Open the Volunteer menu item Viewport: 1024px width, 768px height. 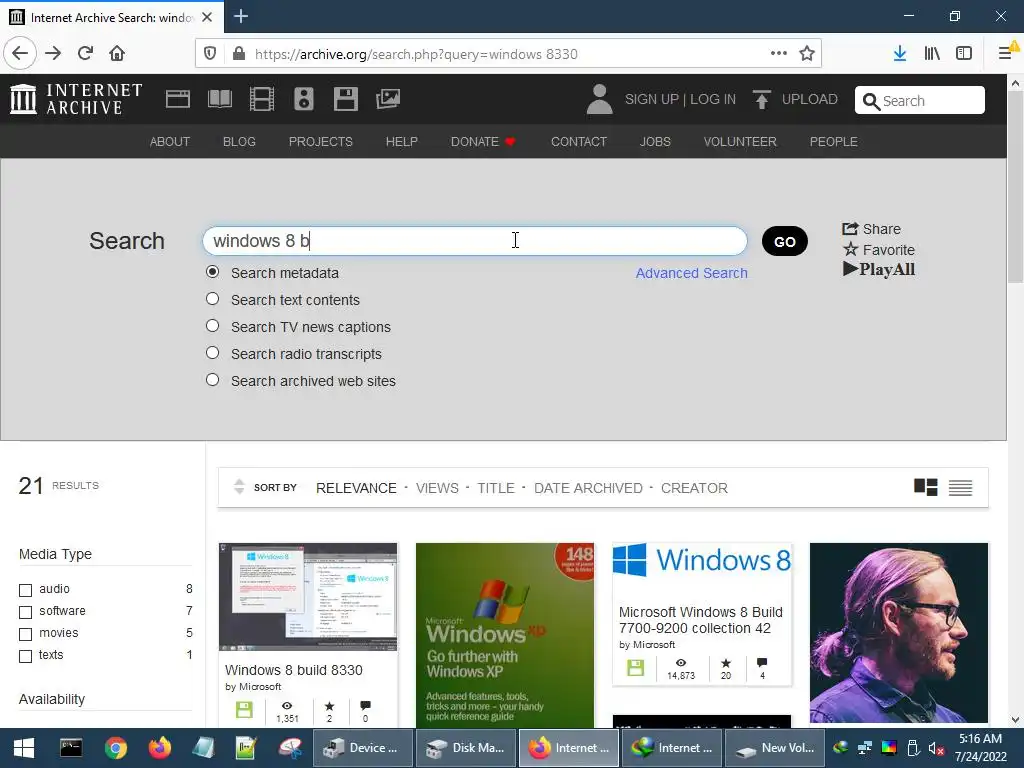point(740,142)
